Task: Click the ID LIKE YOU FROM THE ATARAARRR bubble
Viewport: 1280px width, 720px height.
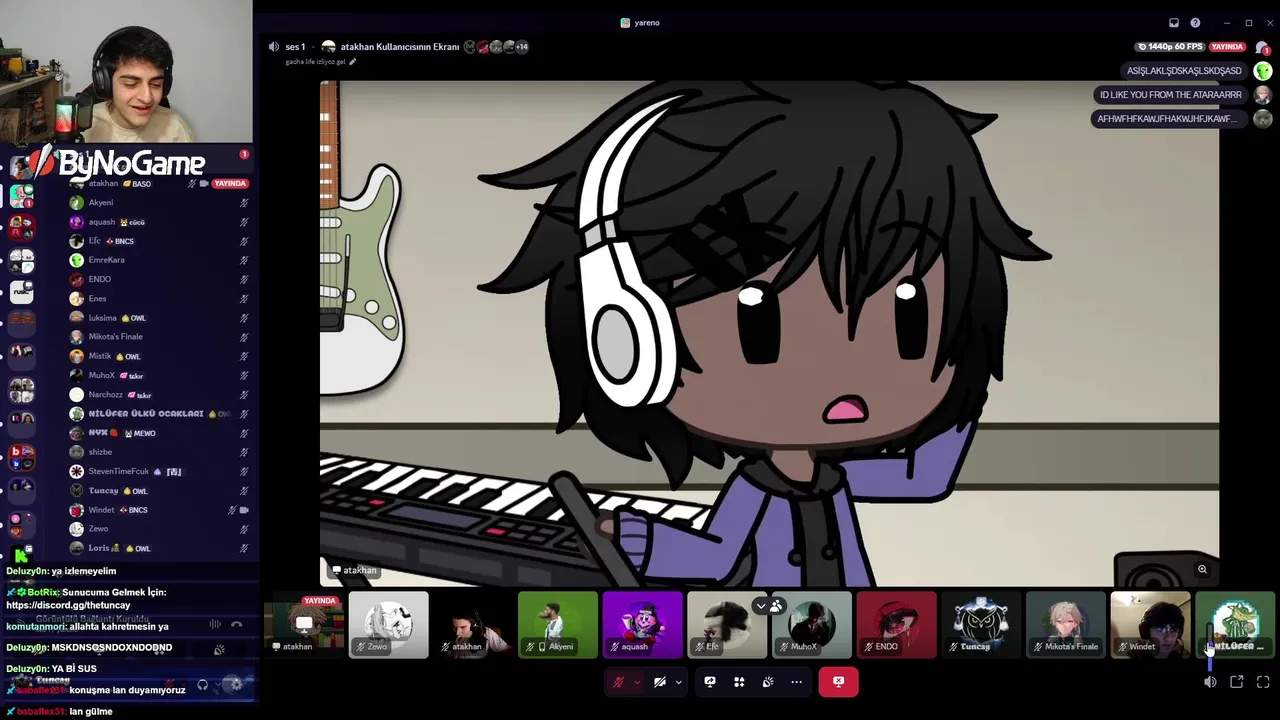Action: pyautogui.click(x=1171, y=95)
